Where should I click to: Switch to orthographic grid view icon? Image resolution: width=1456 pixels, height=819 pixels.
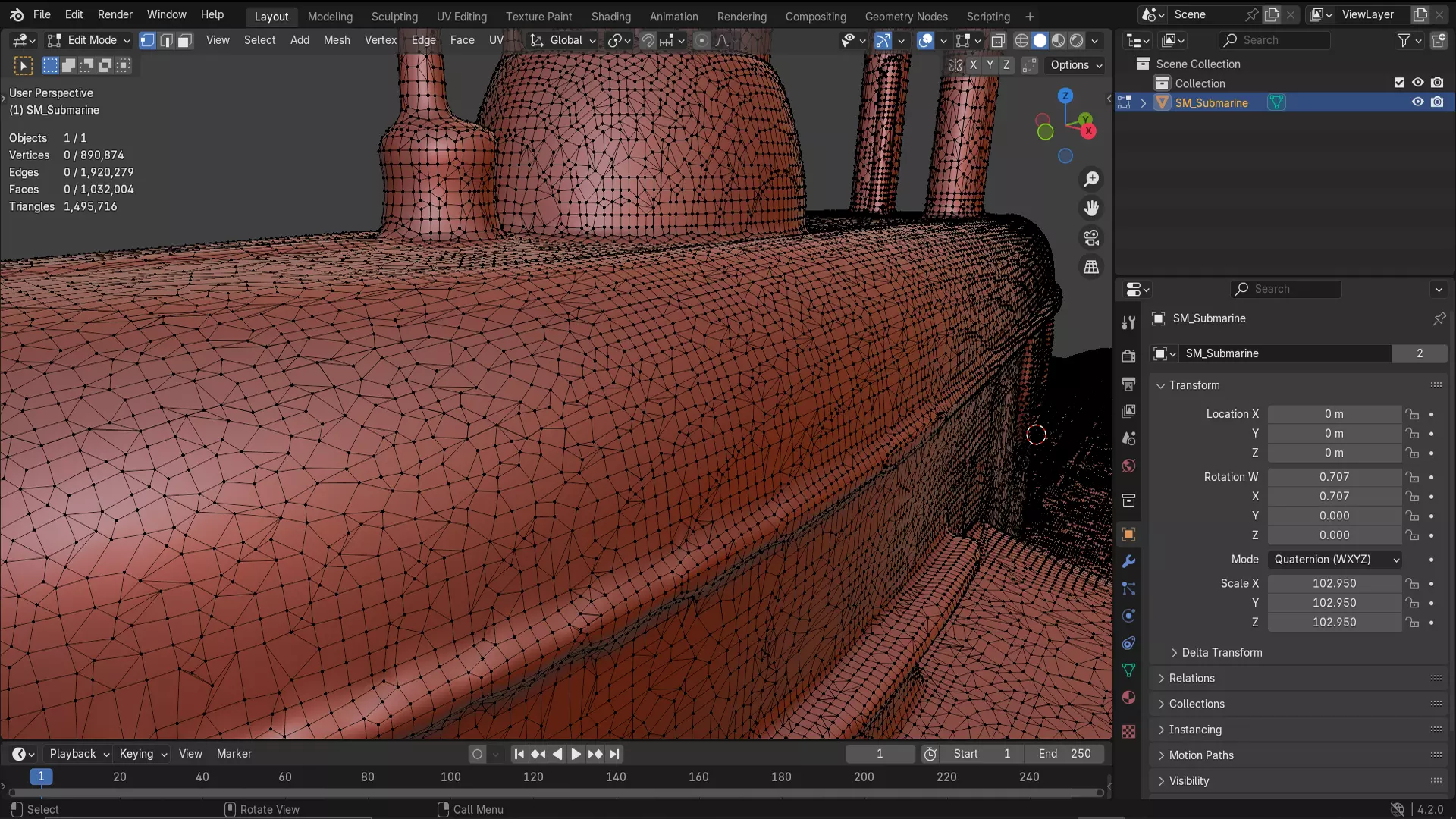pos(1091,267)
